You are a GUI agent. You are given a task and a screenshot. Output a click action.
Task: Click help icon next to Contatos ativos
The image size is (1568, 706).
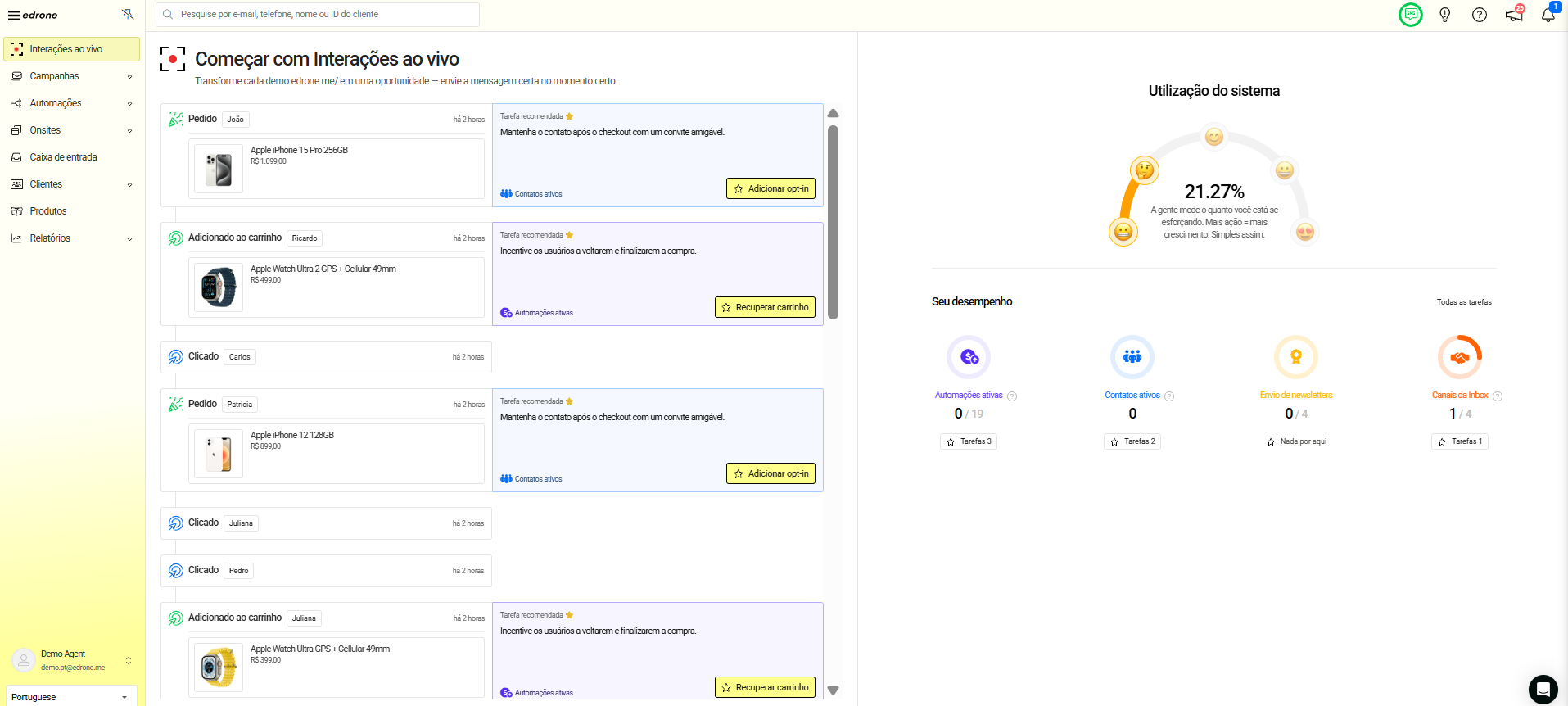pyautogui.click(x=1169, y=396)
